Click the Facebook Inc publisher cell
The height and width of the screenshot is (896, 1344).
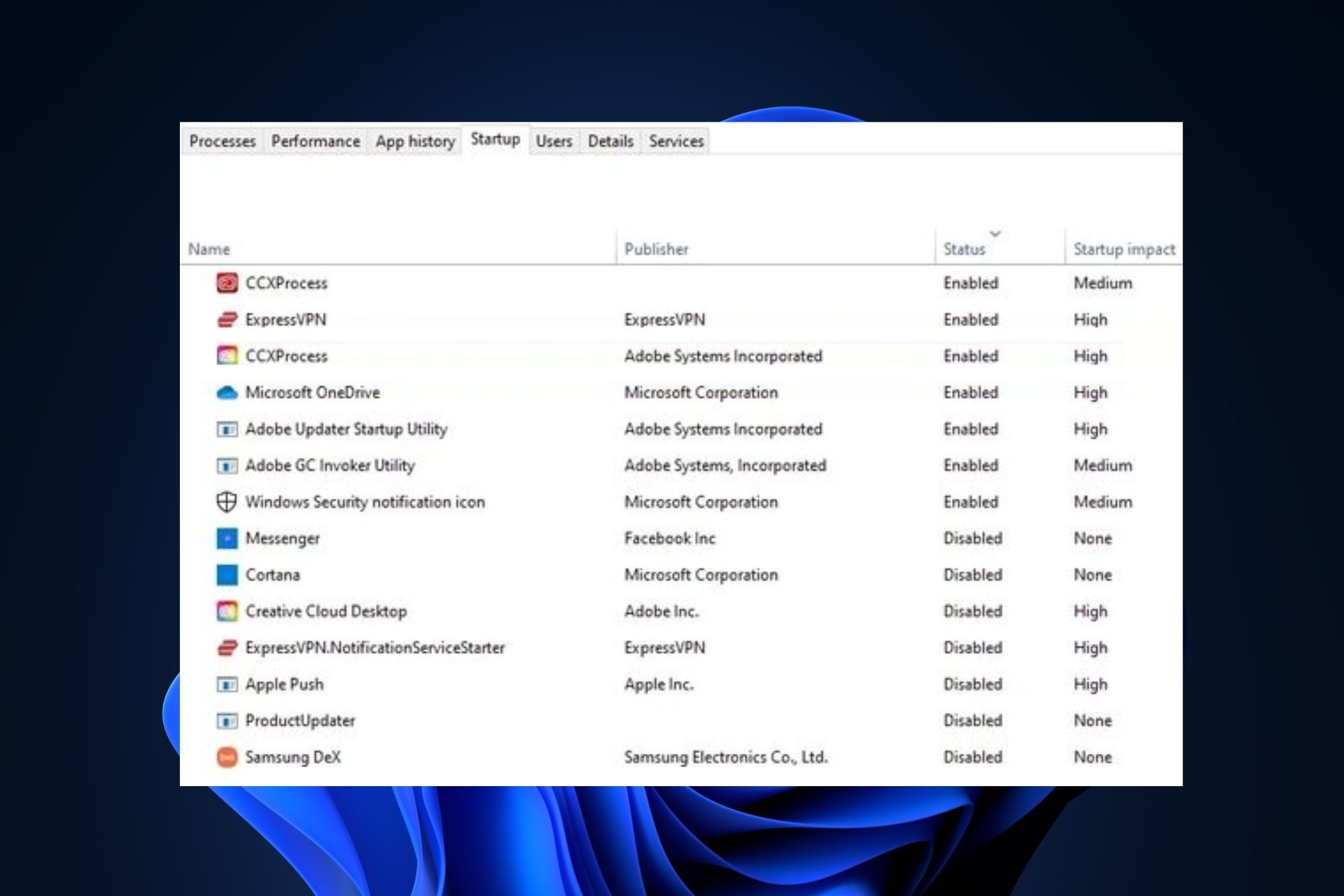tap(670, 538)
